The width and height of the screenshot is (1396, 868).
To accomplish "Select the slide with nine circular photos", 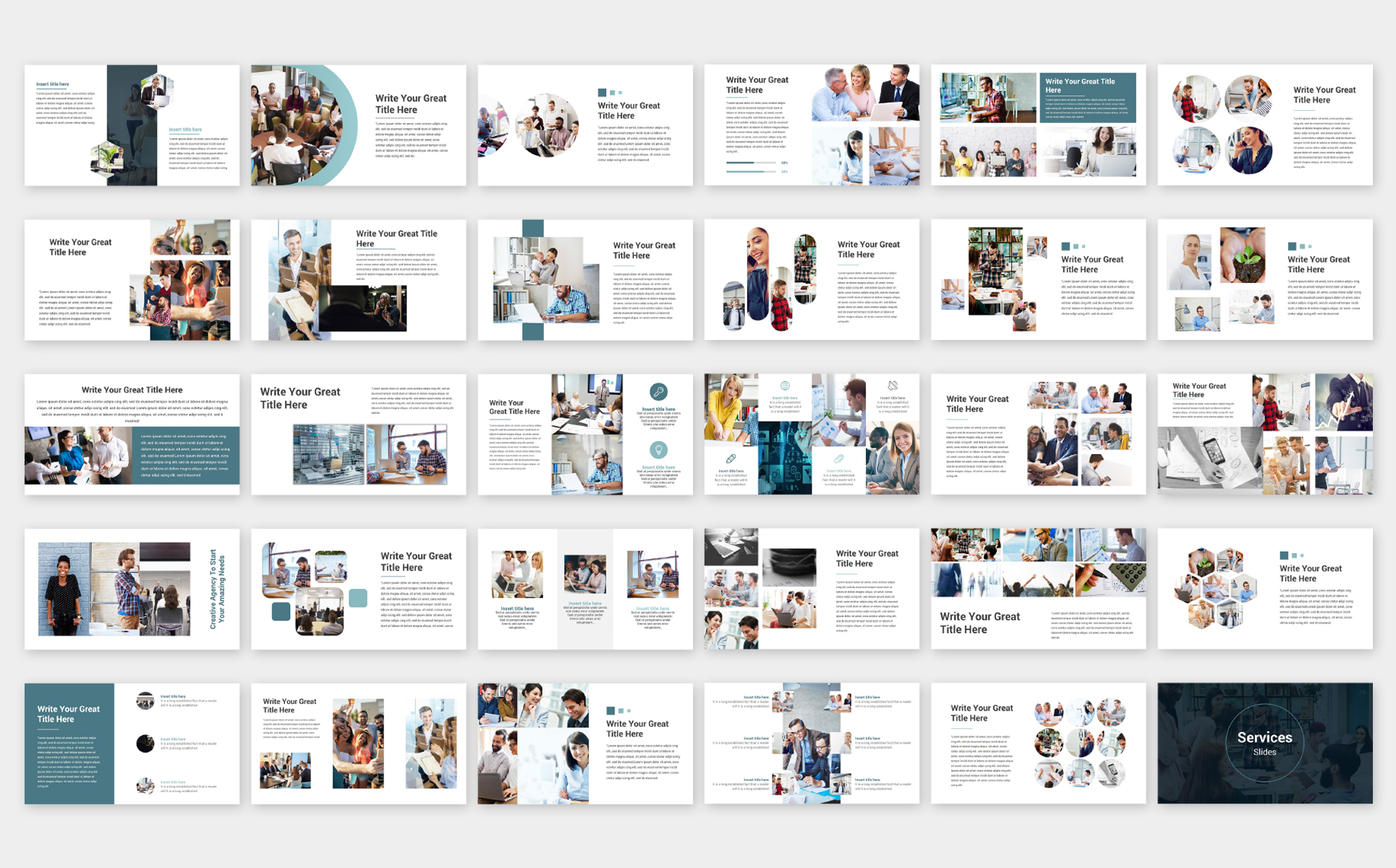I will click(1038, 743).
